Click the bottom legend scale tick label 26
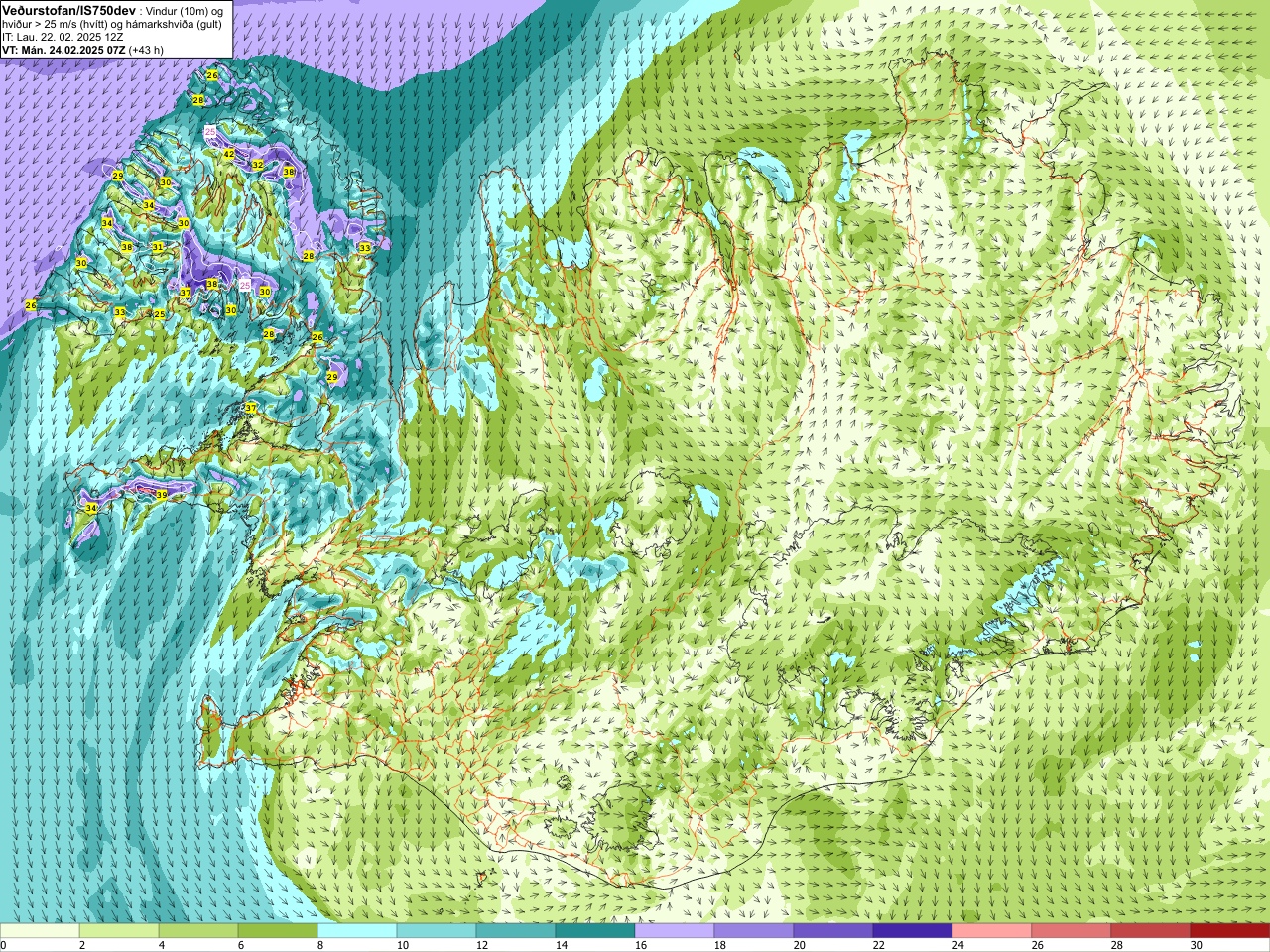Screen dimensions: 1270x952 click(1038, 945)
